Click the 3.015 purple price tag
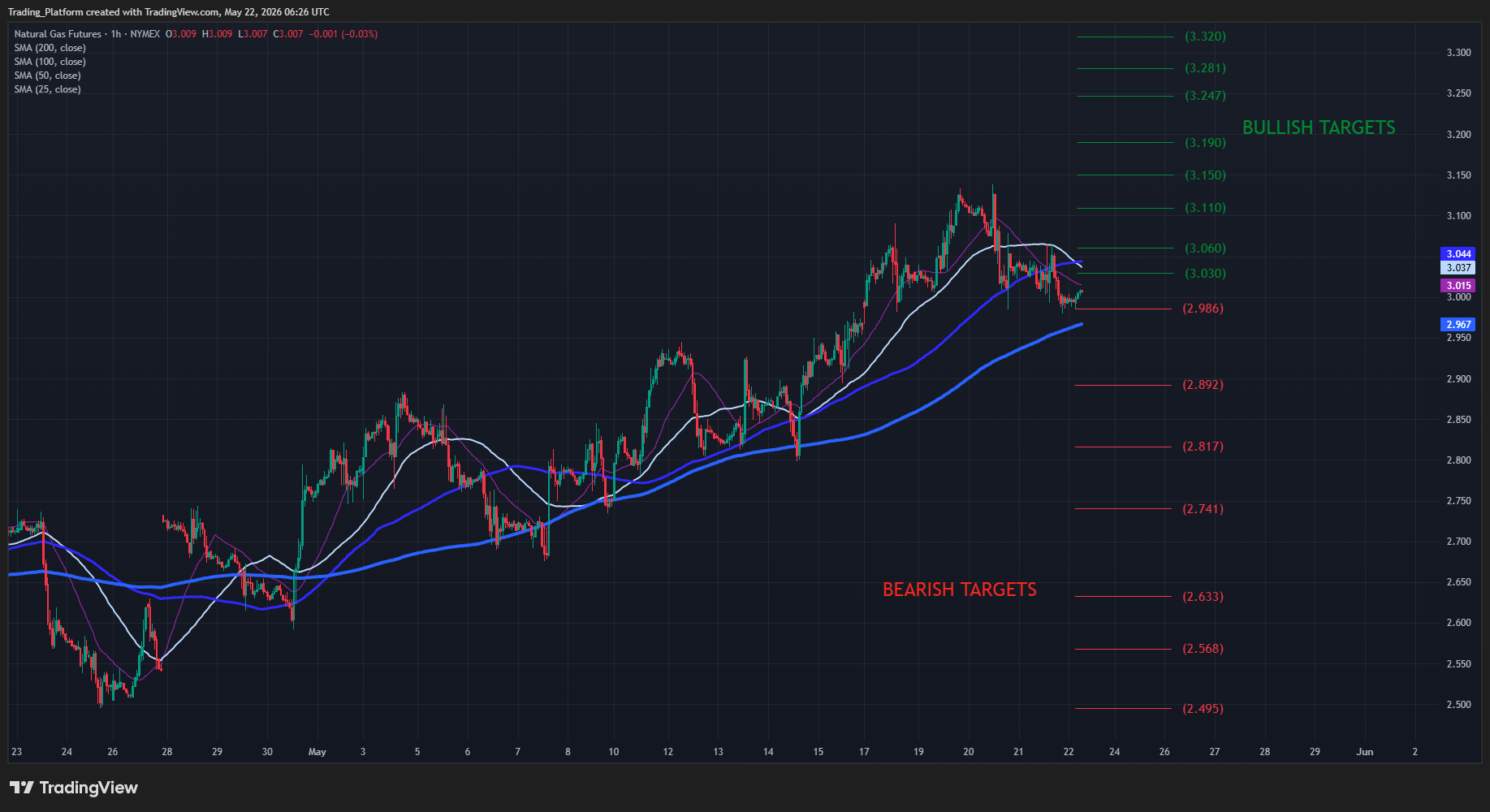The image size is (1490, 812). (1458, 286)
